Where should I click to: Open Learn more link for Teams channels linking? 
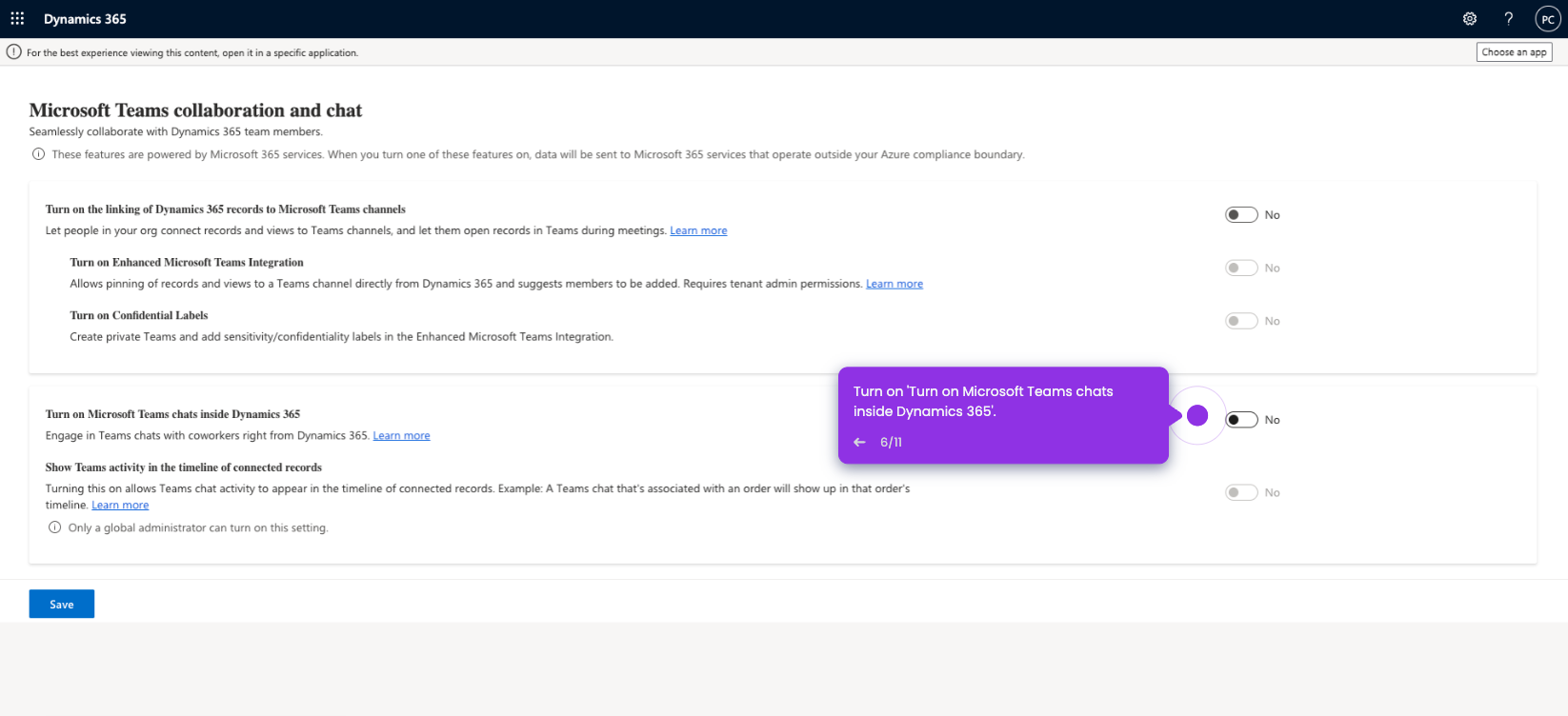pyautogui.click(x=698, y=230)
